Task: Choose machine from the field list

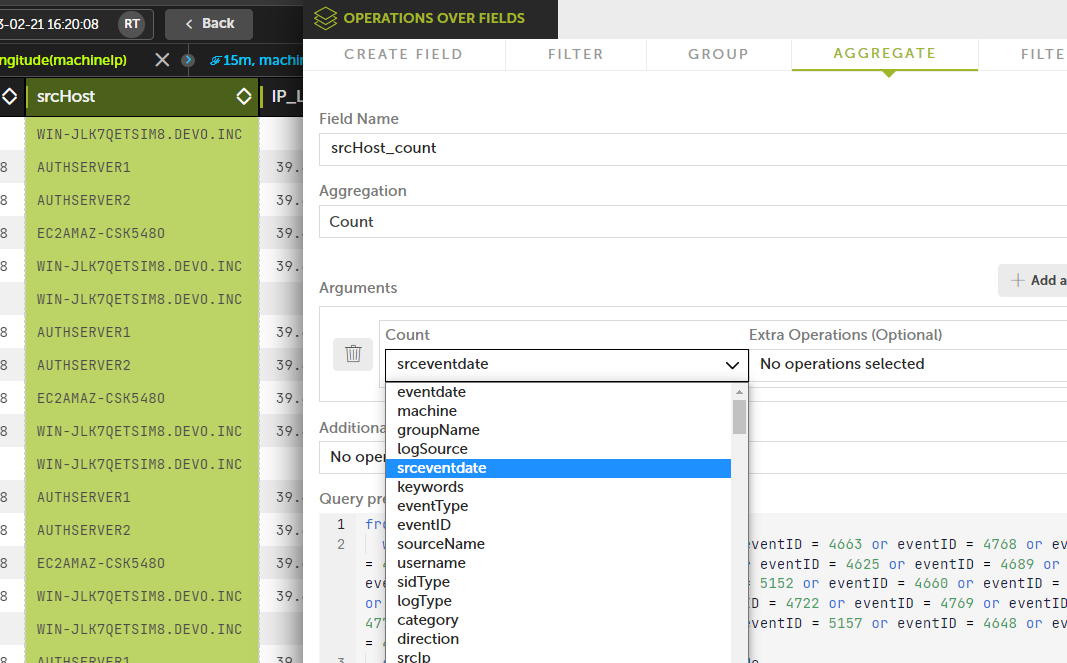Action: pos(558,411)
